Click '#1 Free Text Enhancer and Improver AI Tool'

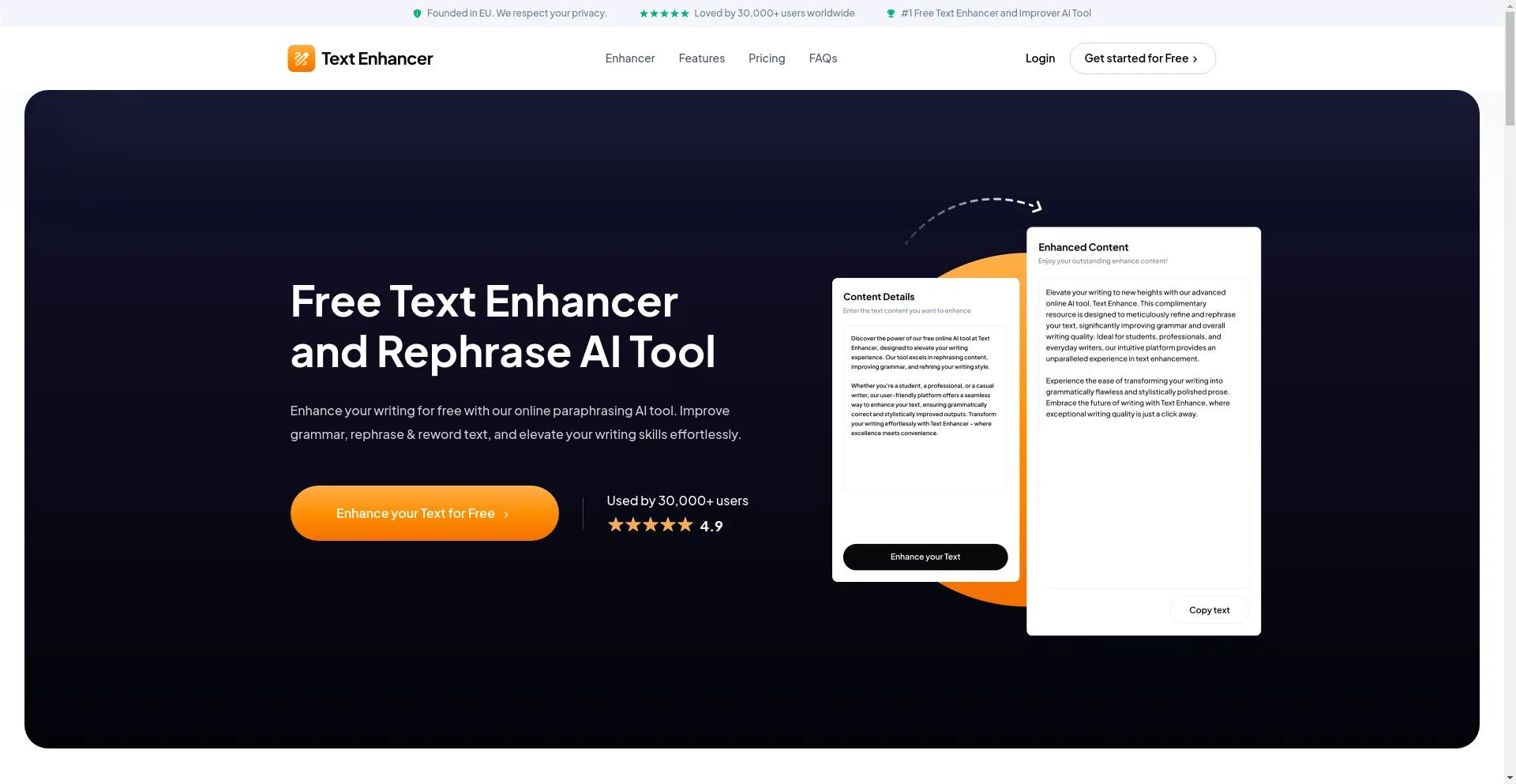tap(996, 13)
